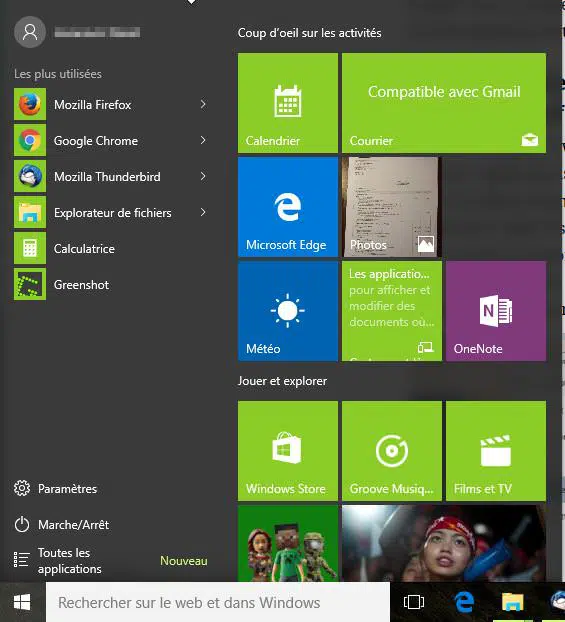This screenshot has width=565, height=622.
Task: Open the Photos tile
Action: point(392,207)
